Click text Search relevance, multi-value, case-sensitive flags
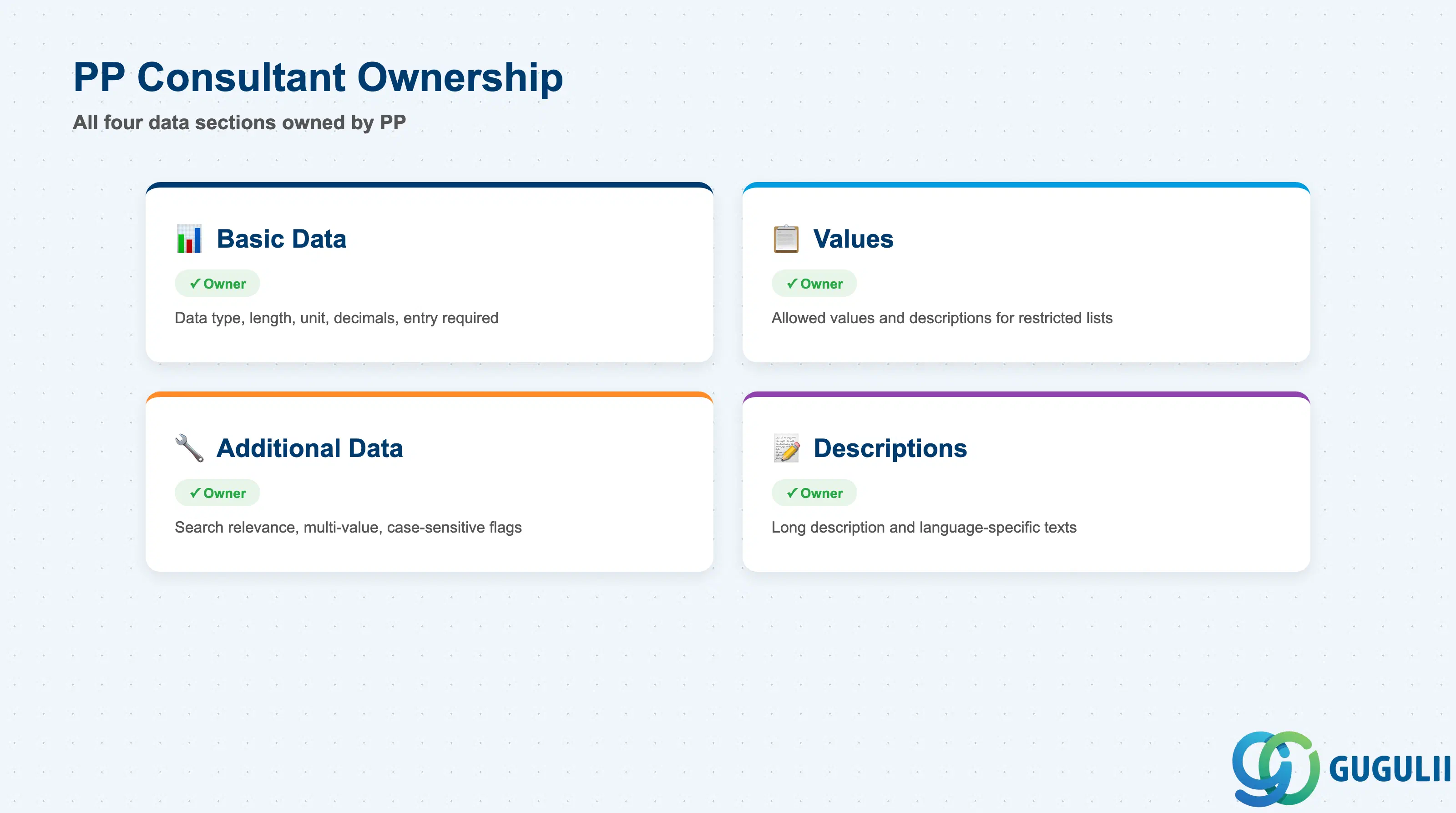Image resolution: width=1456 pixels, height=813 pixels. [x=348, y=527]
